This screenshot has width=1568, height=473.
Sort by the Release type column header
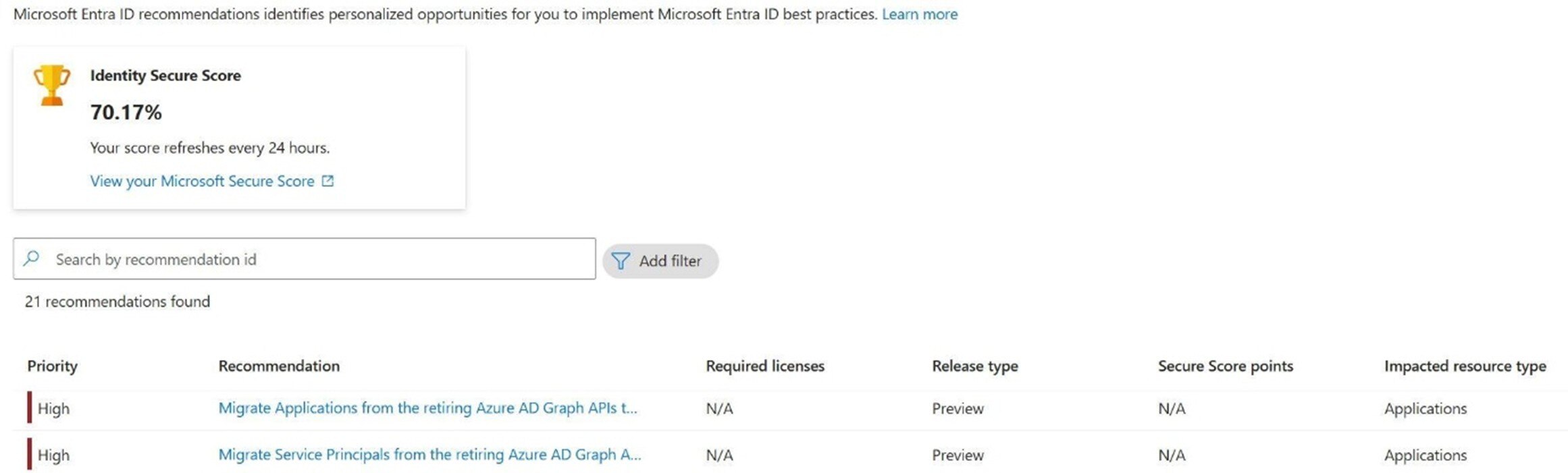pos(974,366)
